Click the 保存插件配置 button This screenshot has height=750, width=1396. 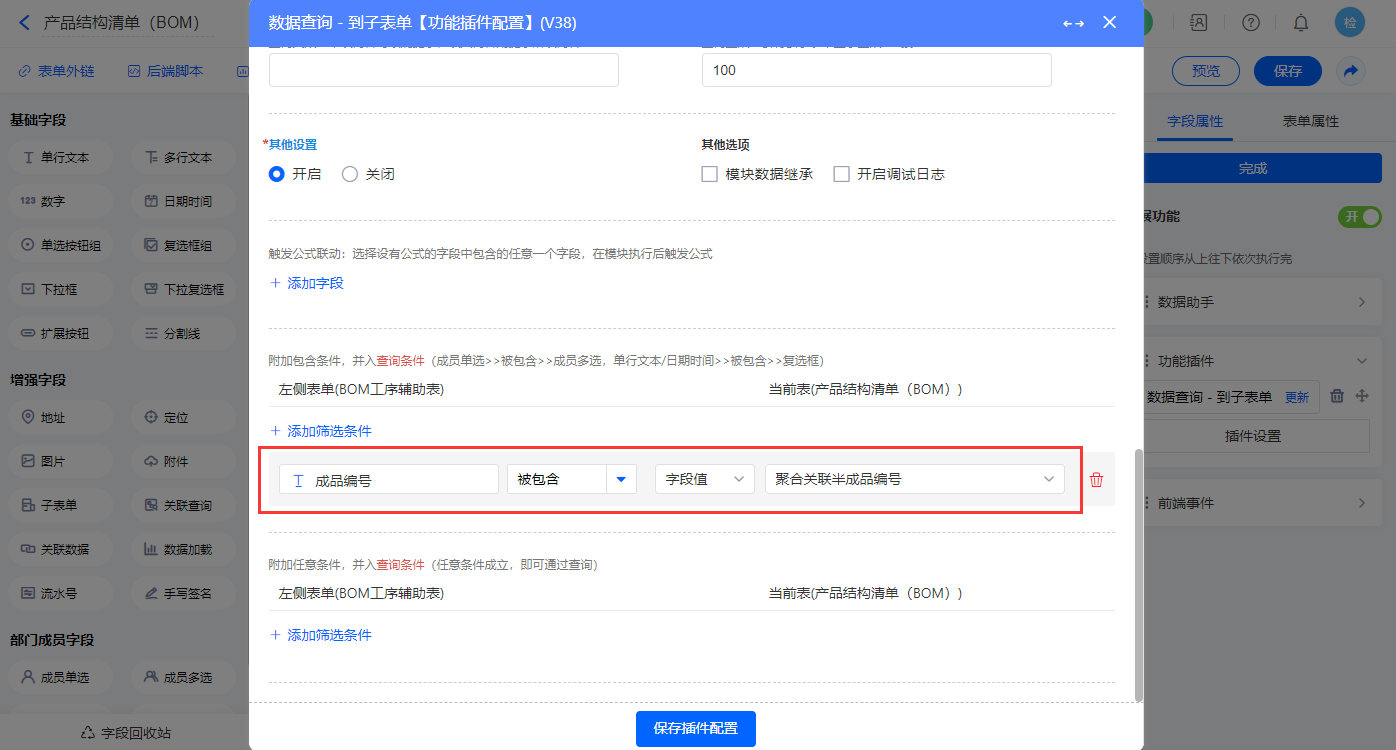(x=695, y=728)
